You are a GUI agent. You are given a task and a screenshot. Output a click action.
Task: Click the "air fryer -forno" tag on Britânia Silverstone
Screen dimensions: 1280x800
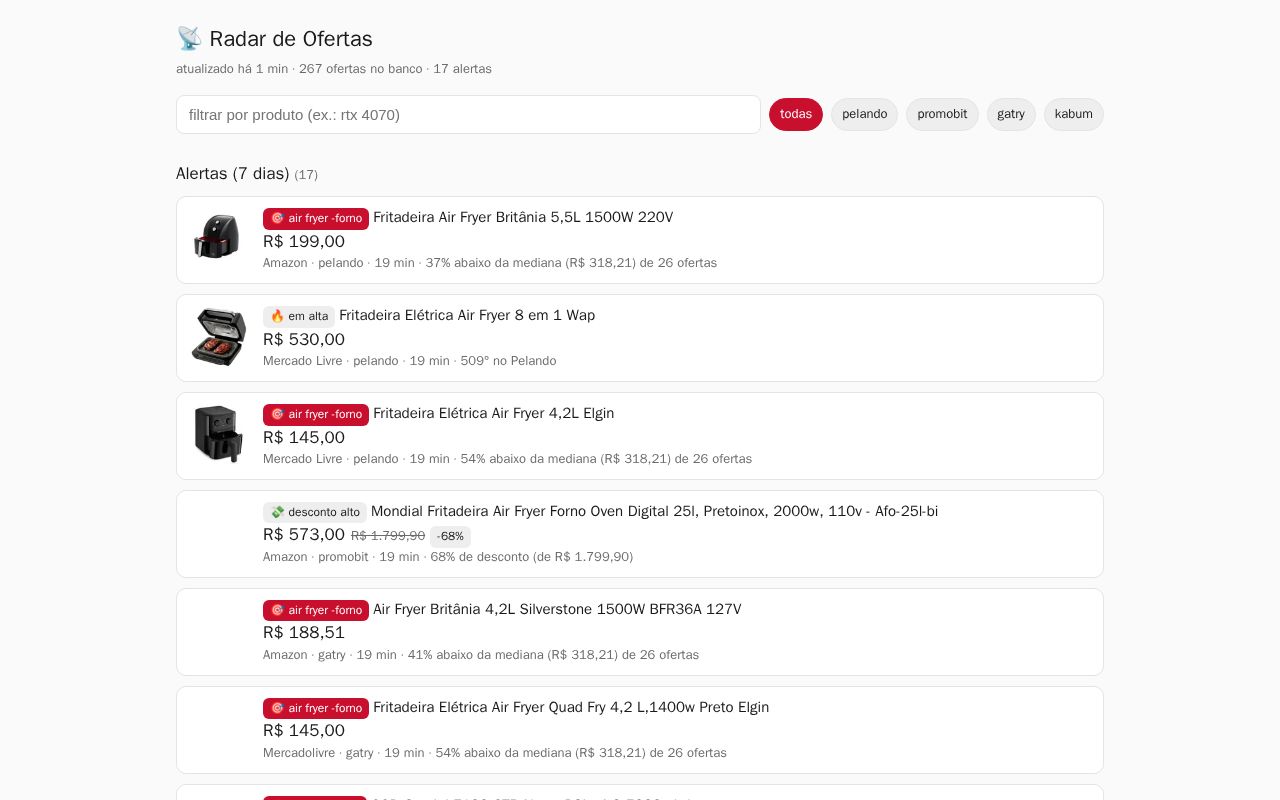click(316, 610)
